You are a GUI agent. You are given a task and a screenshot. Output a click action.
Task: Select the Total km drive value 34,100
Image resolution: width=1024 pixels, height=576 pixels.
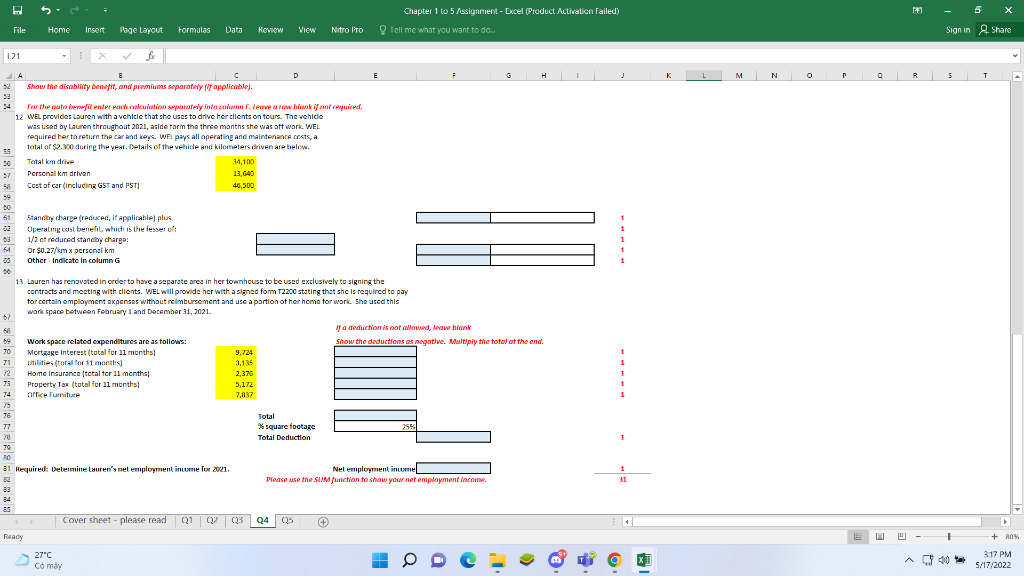tap(236, 161)
